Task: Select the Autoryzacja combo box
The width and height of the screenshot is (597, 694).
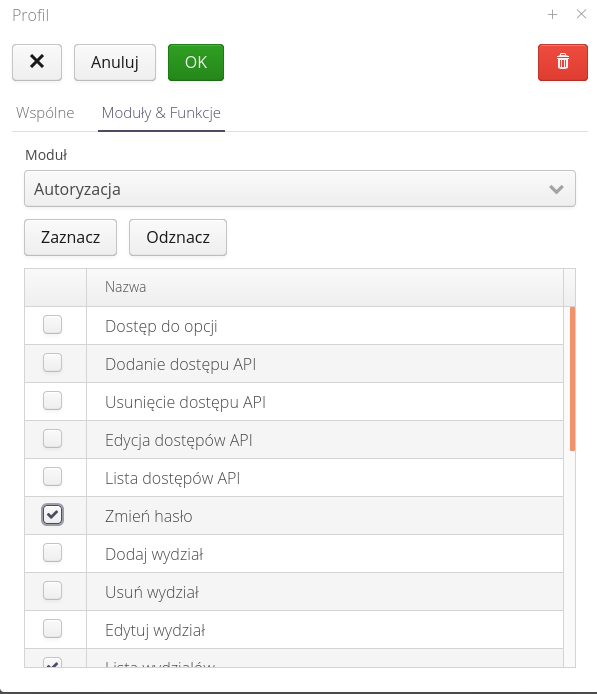Action: [x=300, y=189]
